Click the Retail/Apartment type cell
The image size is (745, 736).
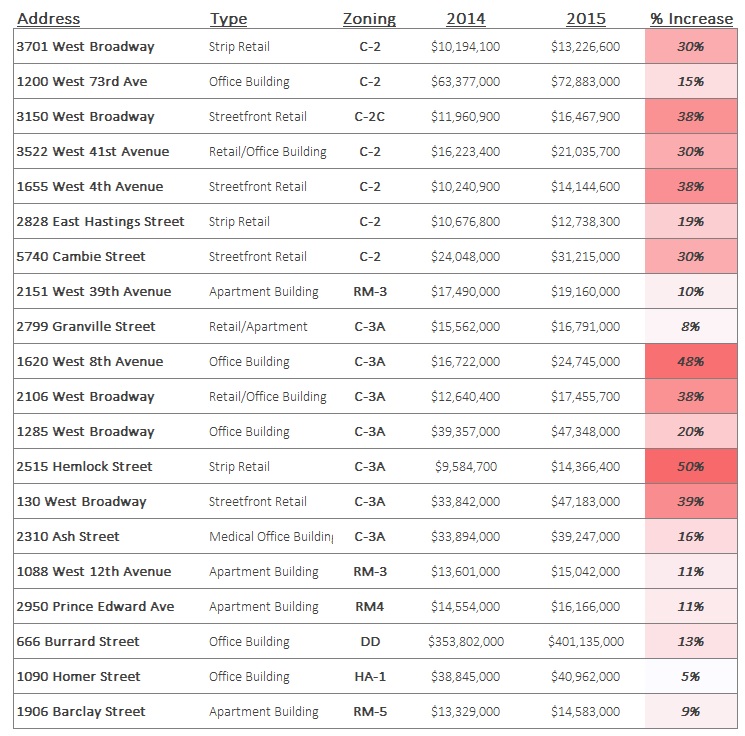pyautogui.click(x=258, y=327)
